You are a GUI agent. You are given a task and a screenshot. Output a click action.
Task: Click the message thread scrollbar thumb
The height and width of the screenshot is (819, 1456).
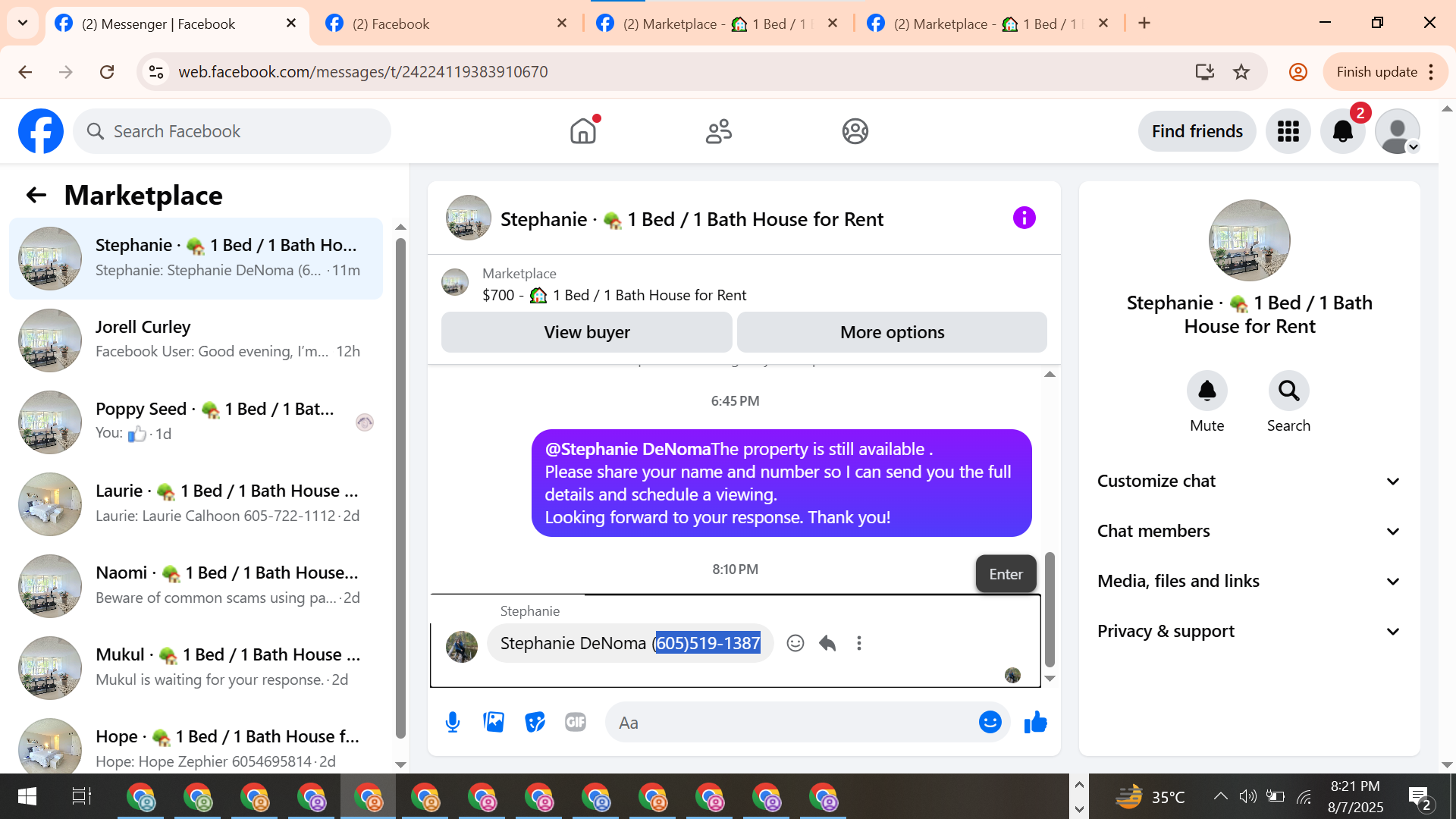1050,609
